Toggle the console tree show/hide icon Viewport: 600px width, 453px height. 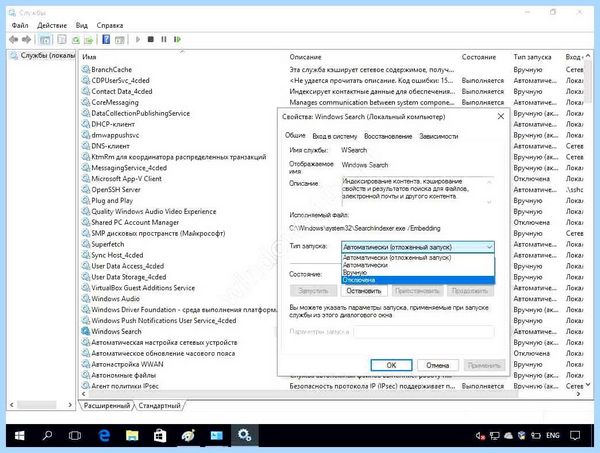45,39
